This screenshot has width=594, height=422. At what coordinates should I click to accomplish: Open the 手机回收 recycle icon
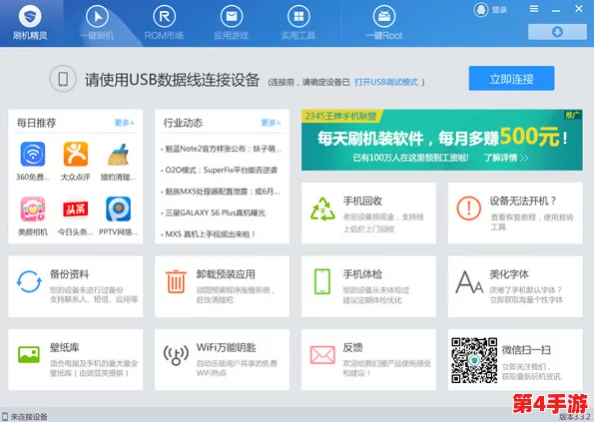[x=323, y=209]
